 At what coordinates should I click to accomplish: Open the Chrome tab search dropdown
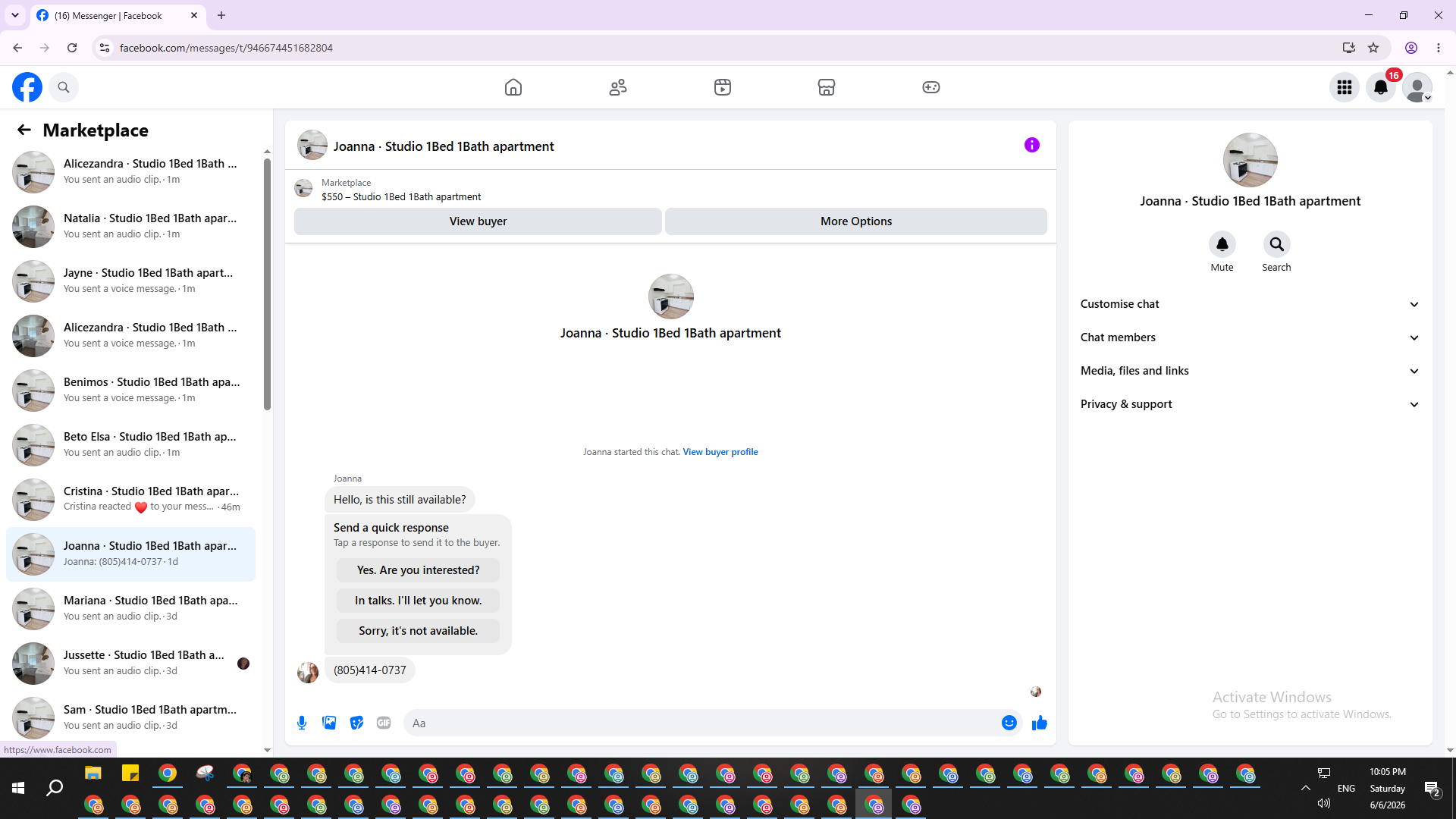click(x=15, y=15)
